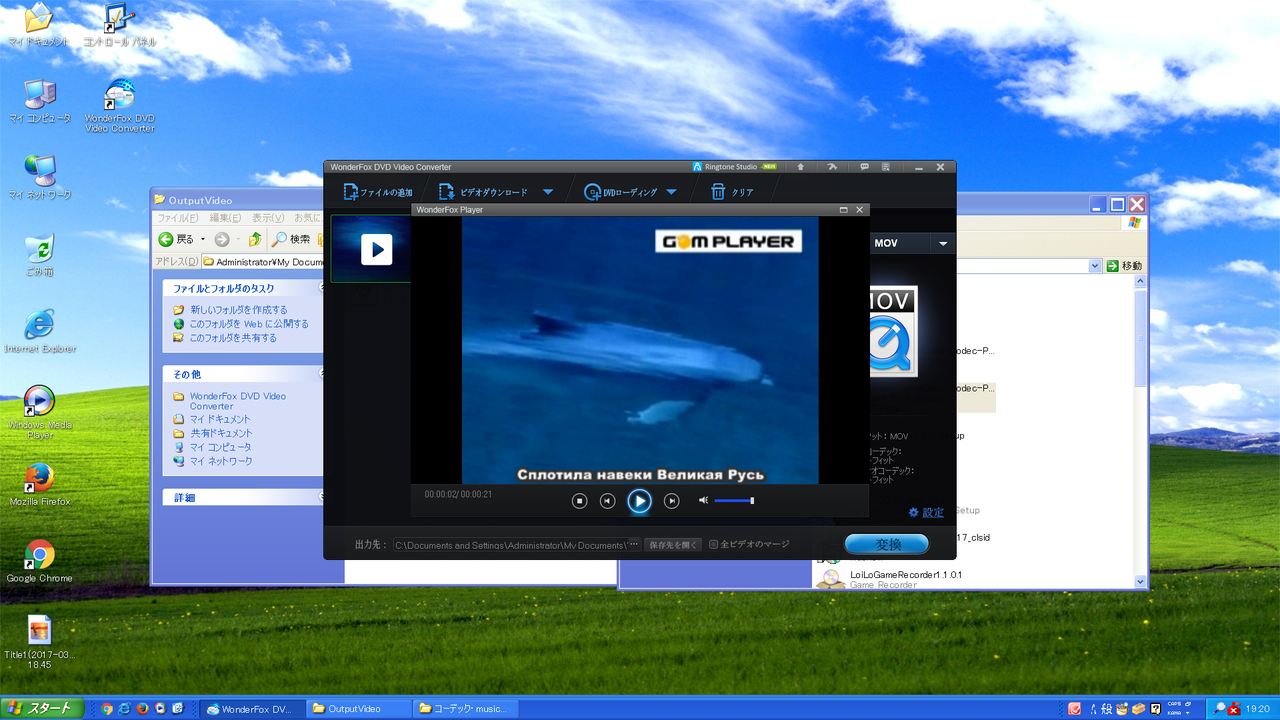Adjust the player volume slider
Image resolution: width=1280 pixels, height=720 pixels.
click(x=734, y=500)
